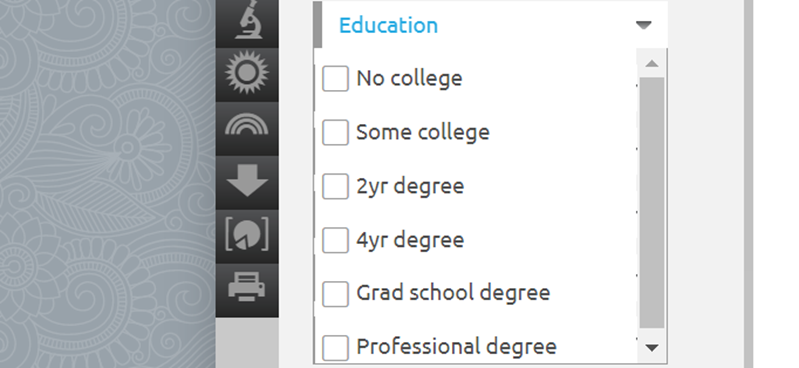Select the Grad school degree checkbox
Viewport: 799px width, 368px height.
pos(335,294)
